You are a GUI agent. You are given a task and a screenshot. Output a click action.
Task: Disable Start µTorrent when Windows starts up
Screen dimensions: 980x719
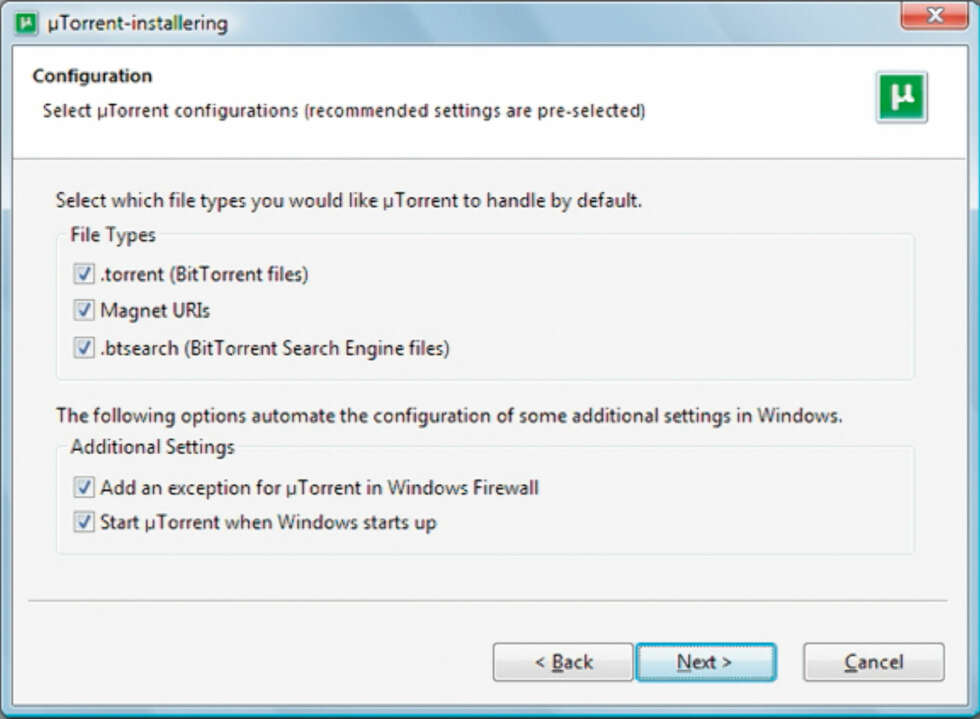click(x=84, y=521)
